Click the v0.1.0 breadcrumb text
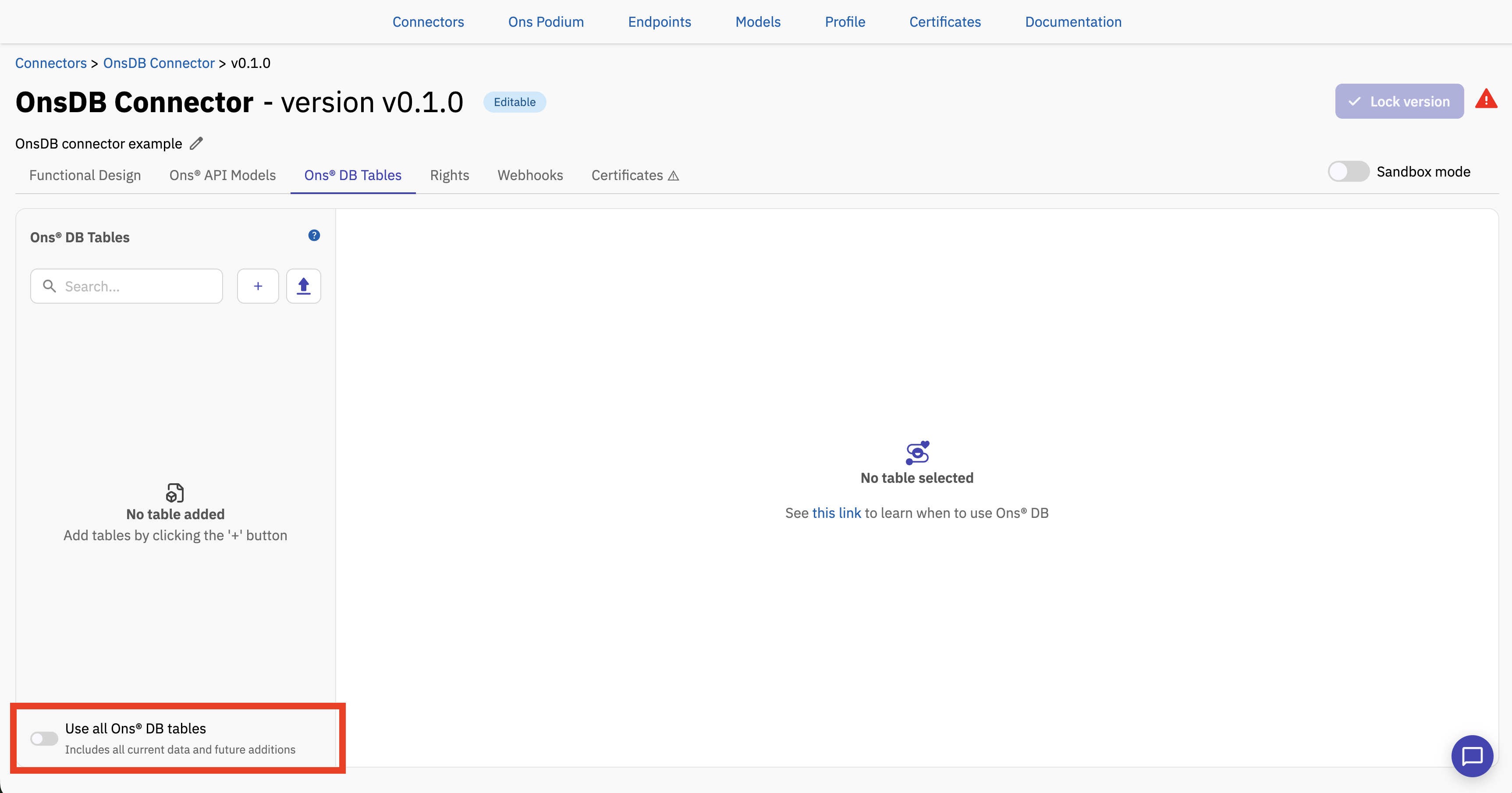Image resolution: width=1512 pixels, height=793 pixels. coord(251,63)
